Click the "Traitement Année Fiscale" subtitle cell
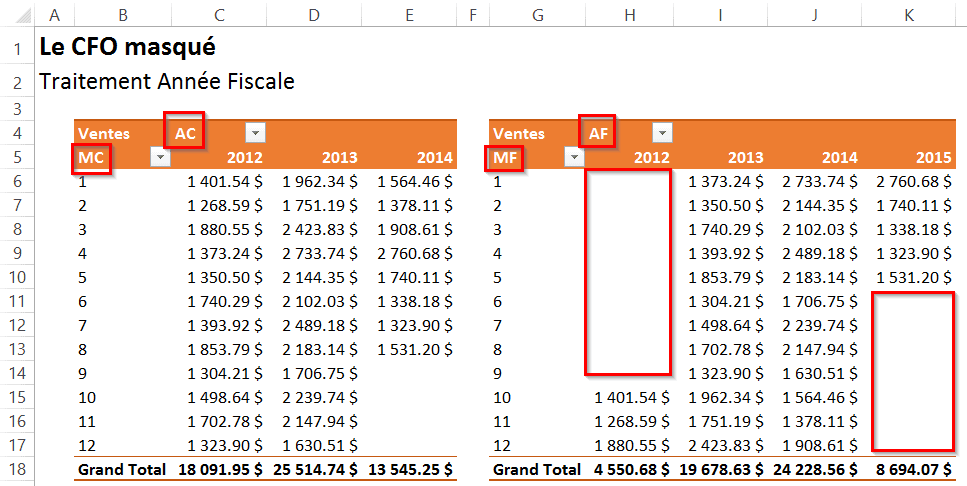The height and width of the screenshot is (486, 967). click(166, 82)
